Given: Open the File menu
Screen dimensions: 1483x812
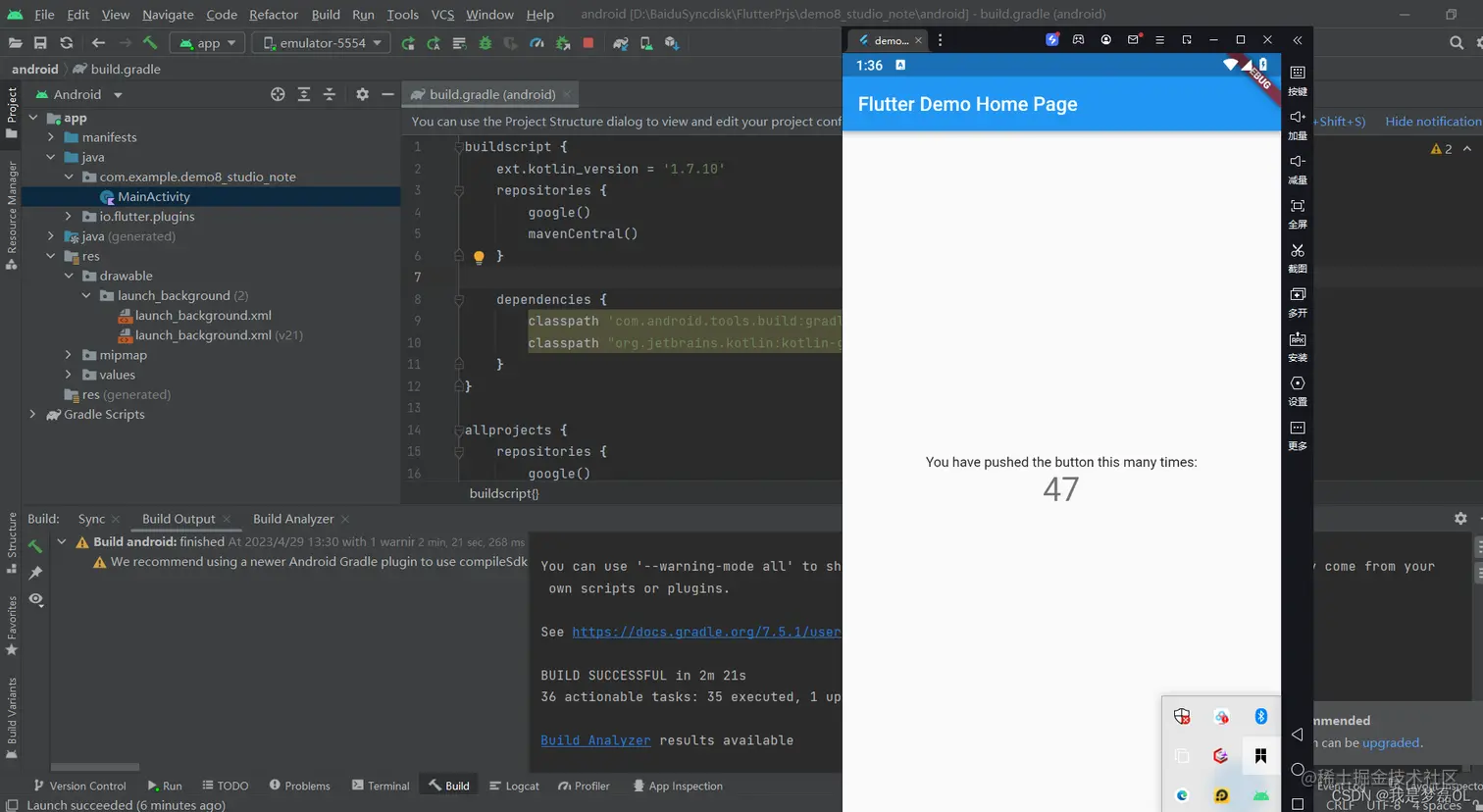Looking at the screenshot, I should pos(44,14).
